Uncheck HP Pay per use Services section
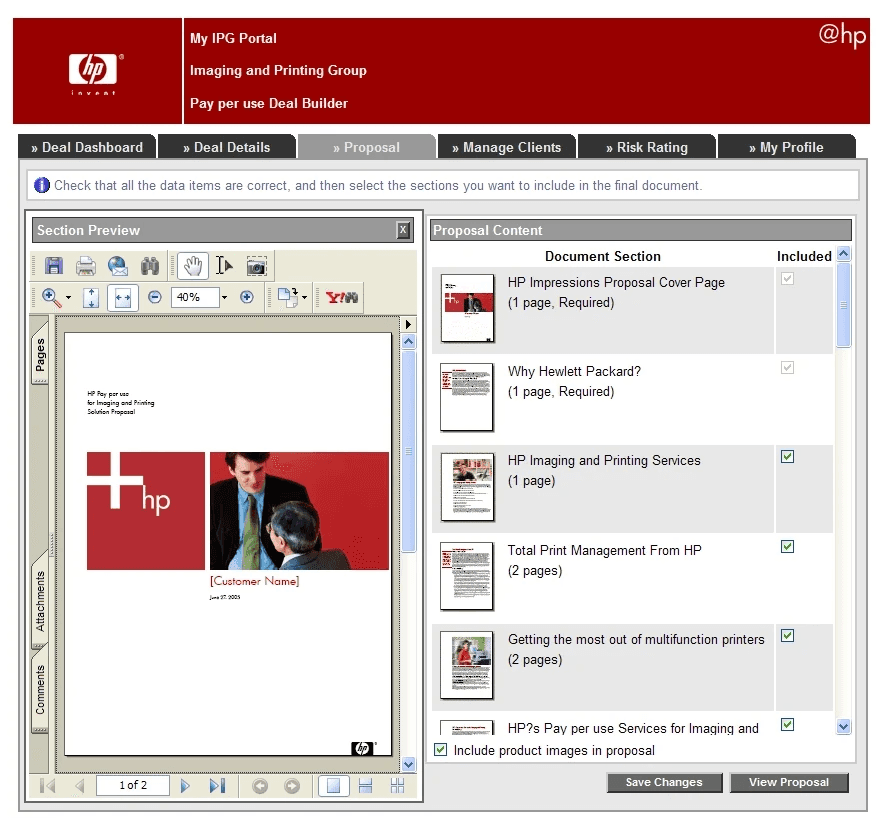The height and width of the screenshot is (818, 880). tap(787, 724)
